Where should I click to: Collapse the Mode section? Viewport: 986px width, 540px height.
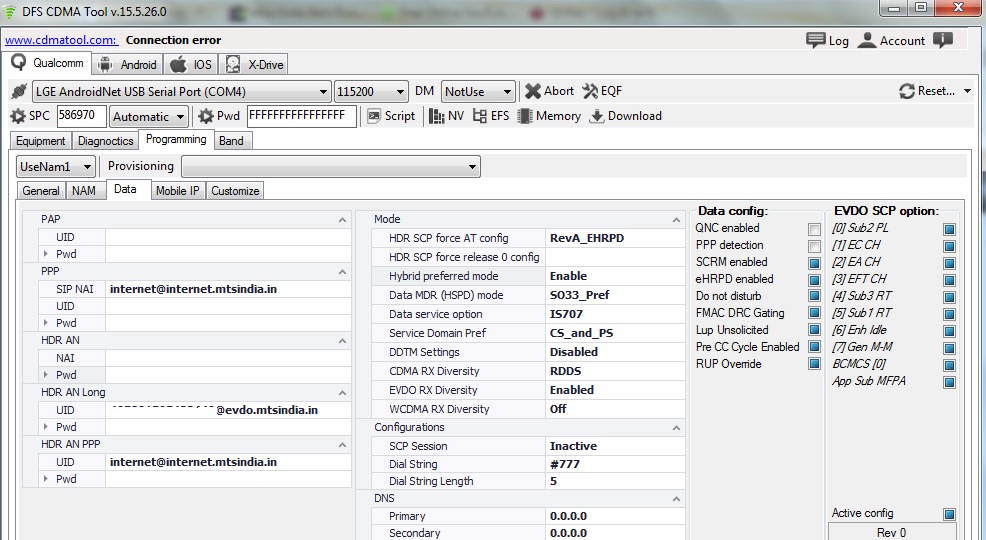[x=676, y=220]
